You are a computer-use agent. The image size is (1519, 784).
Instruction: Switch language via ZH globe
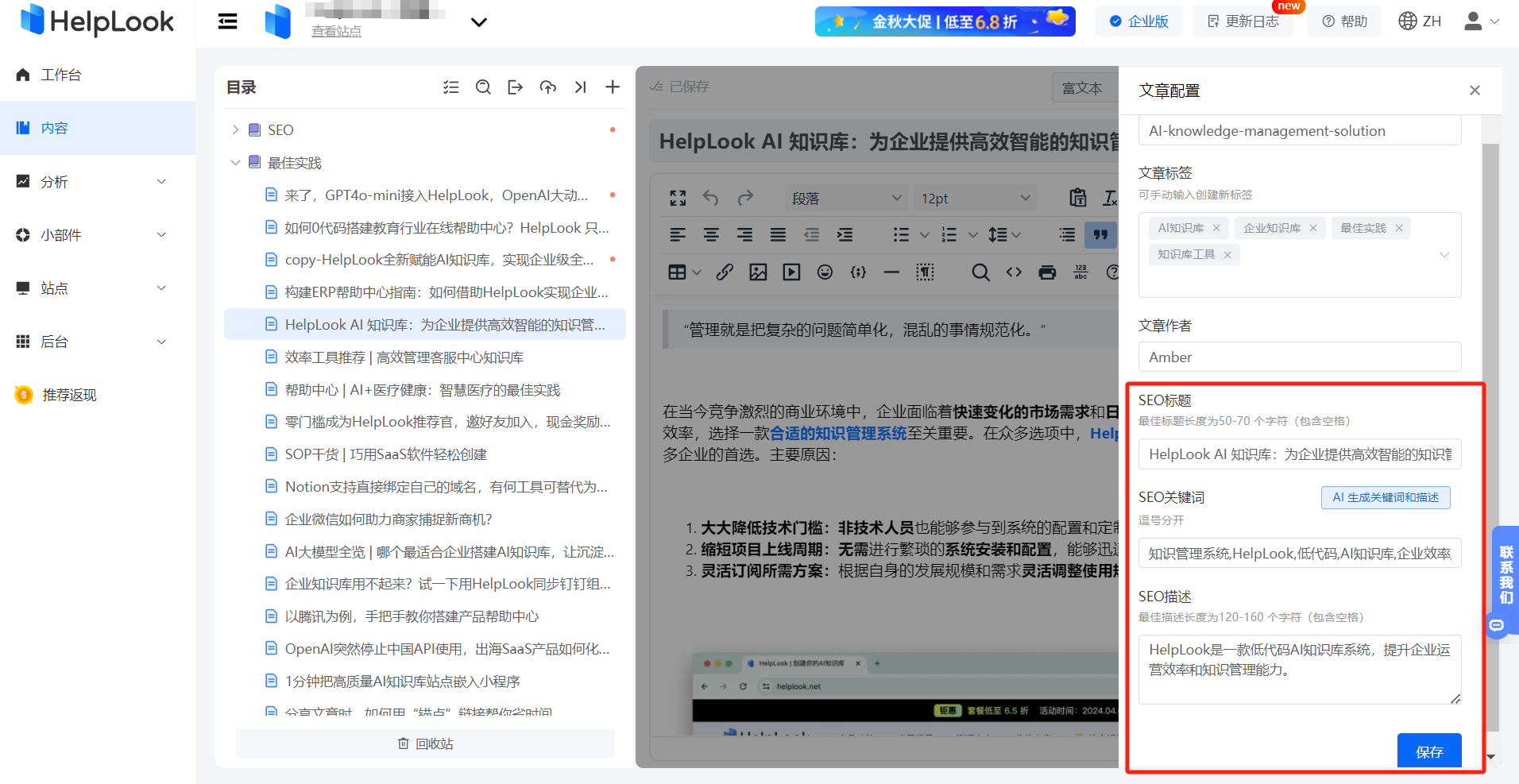coord(1420,21)
